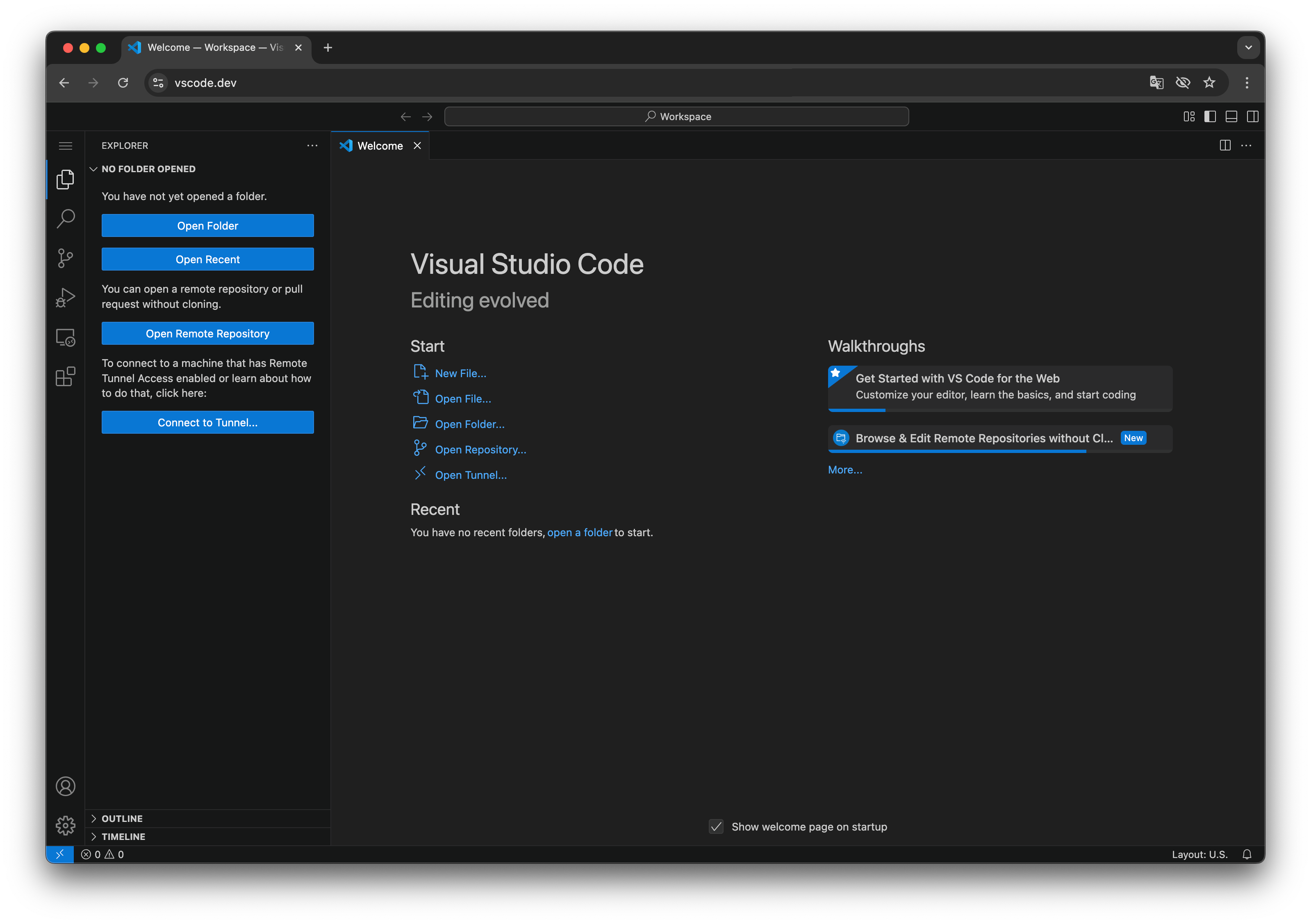Open the Run and Debug view

(65, 298)
